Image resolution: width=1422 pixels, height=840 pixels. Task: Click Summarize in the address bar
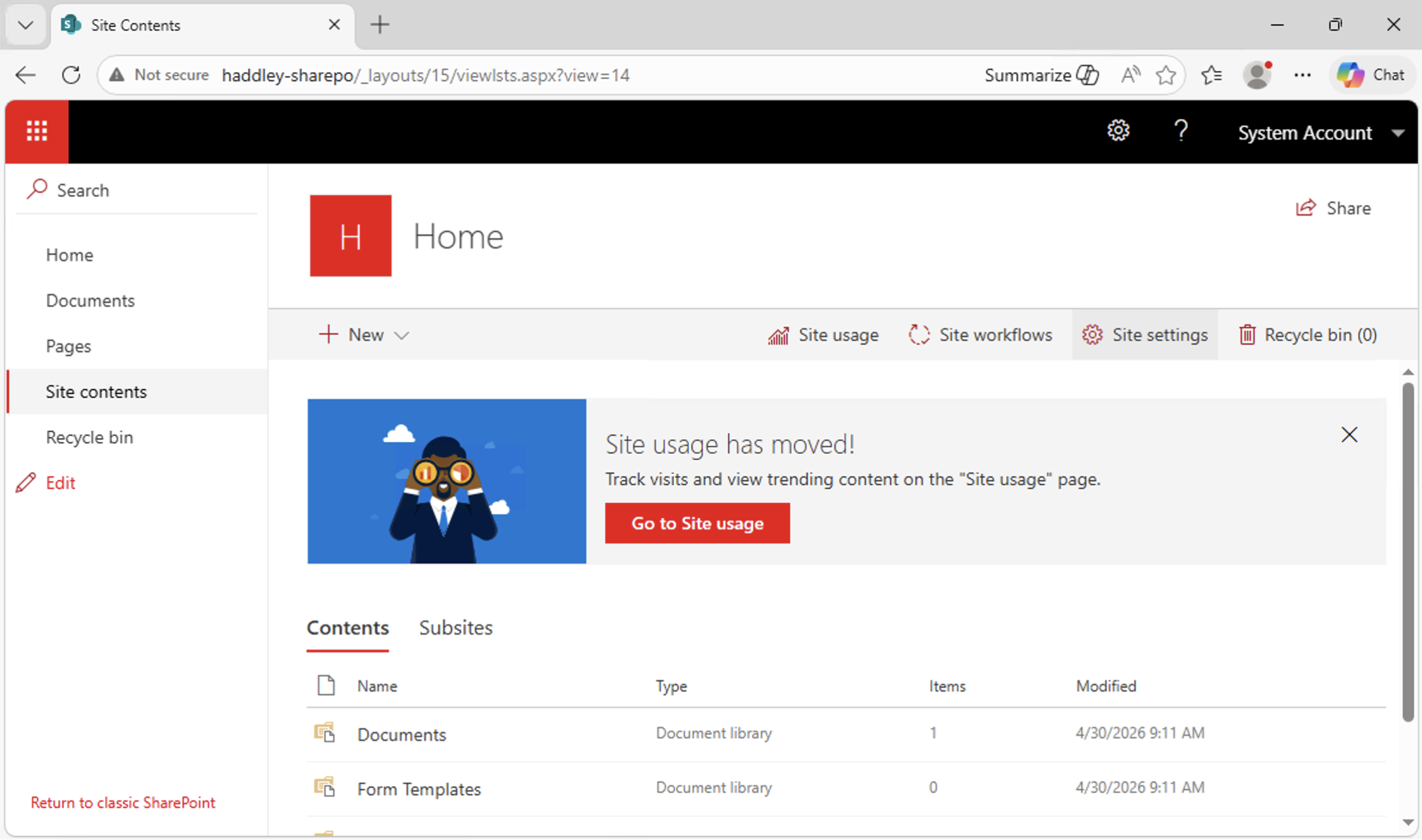click(1041, 75)
